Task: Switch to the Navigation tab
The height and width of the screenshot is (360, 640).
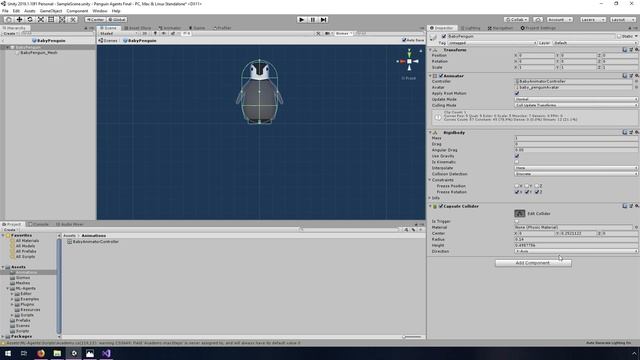Action: [500, 28]
